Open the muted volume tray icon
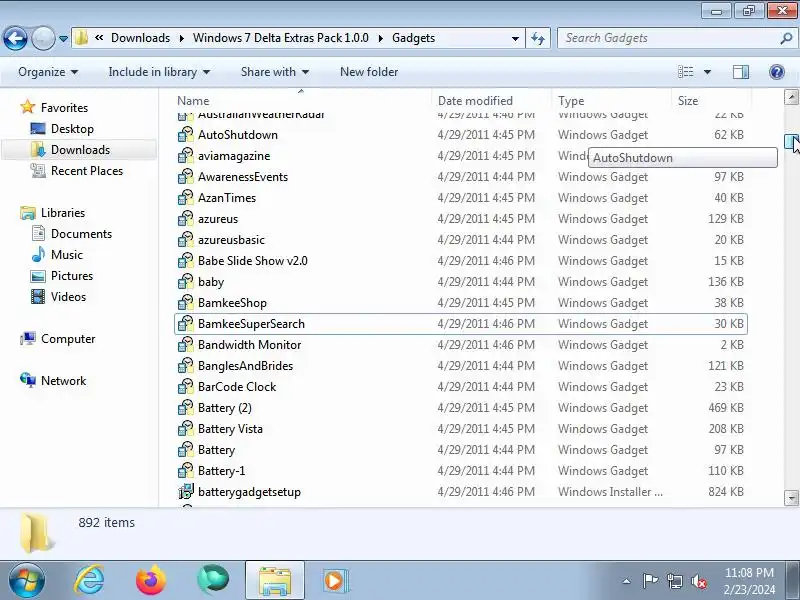 click(x=698, y=581)
